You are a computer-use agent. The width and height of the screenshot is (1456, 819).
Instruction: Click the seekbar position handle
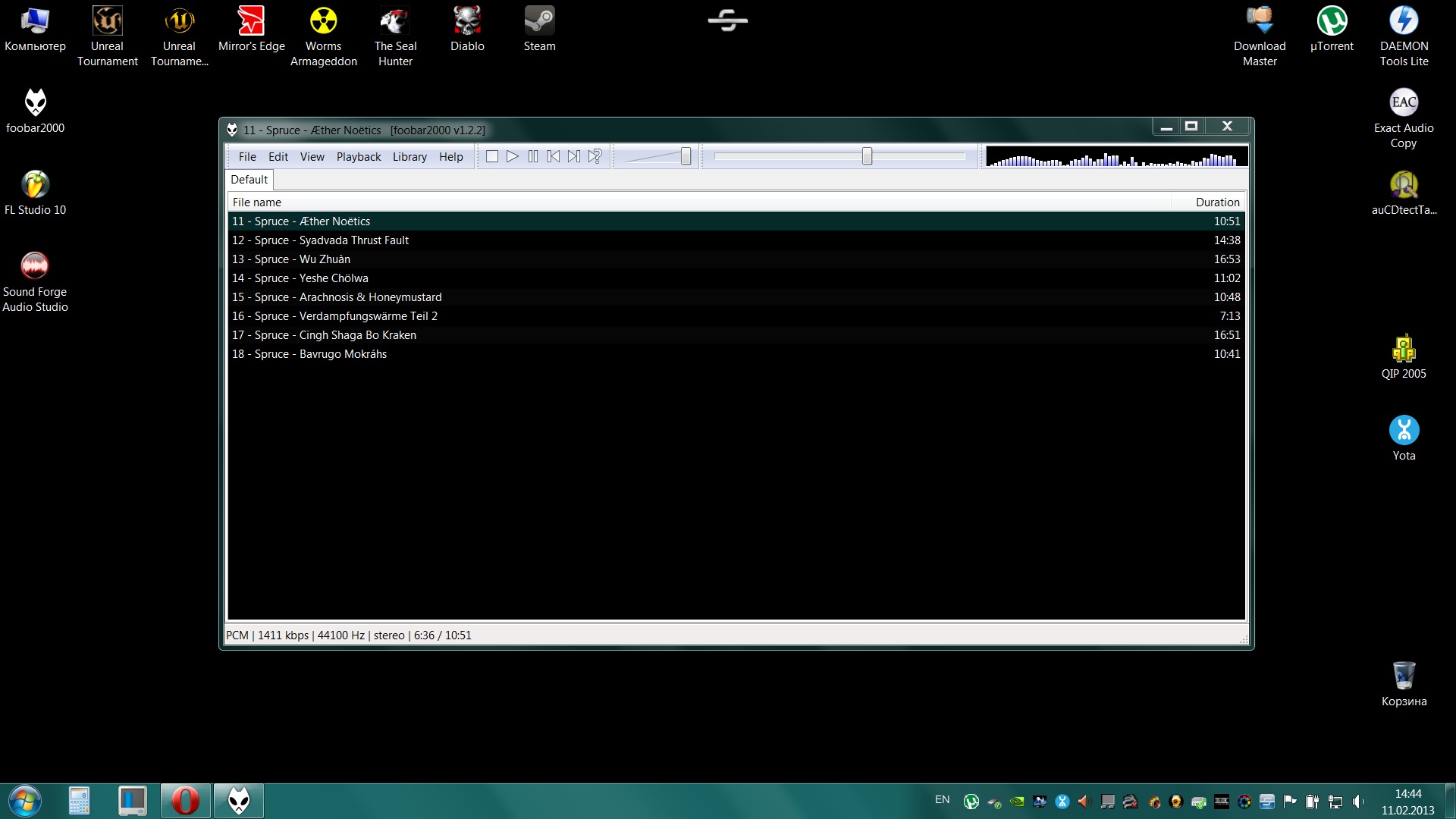pyautogui.click(x=867, y=156)
